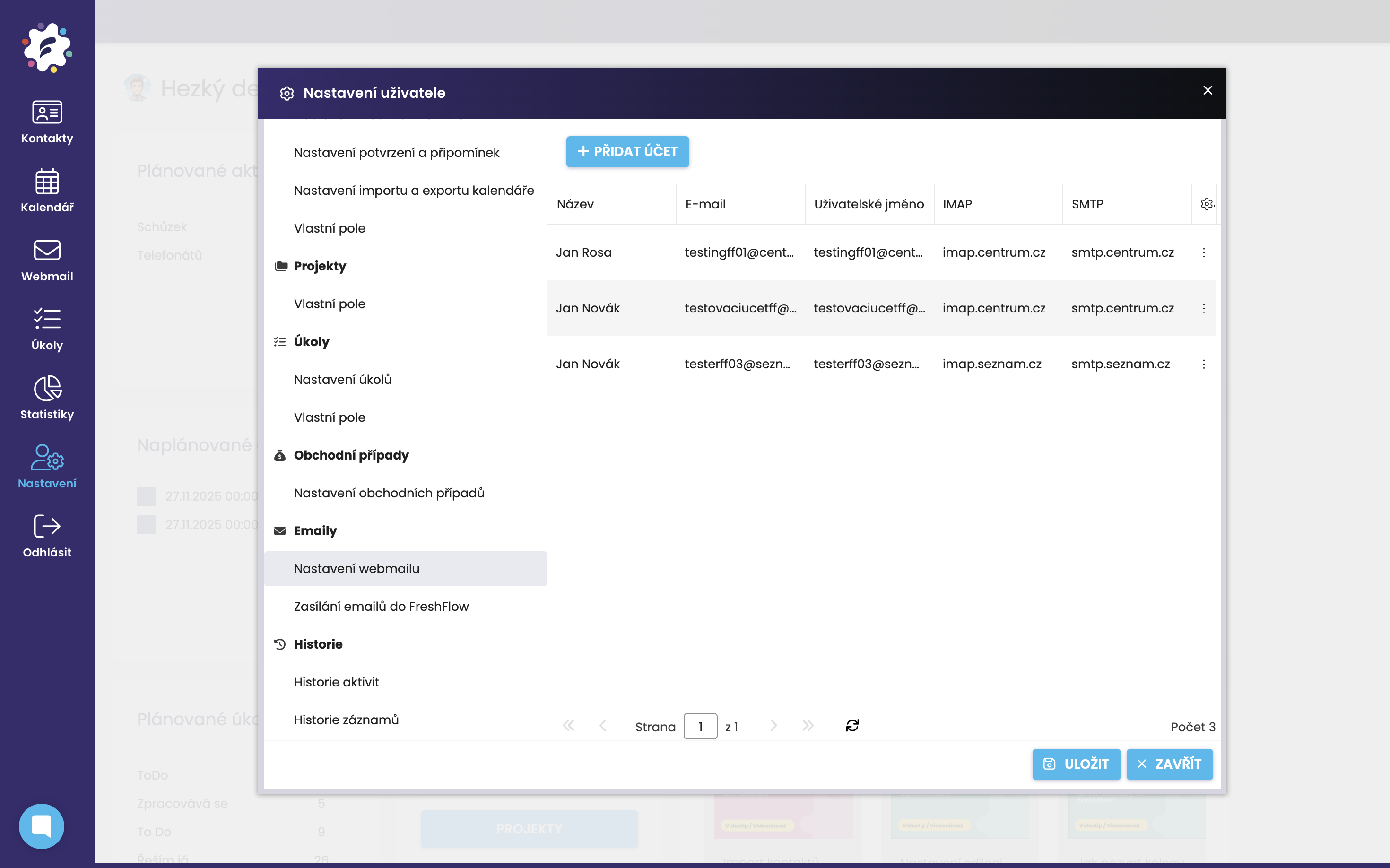1390x868 pixels.
Task: Open three-dot menu for testovaciucetff account
Action: point(1203,308)
